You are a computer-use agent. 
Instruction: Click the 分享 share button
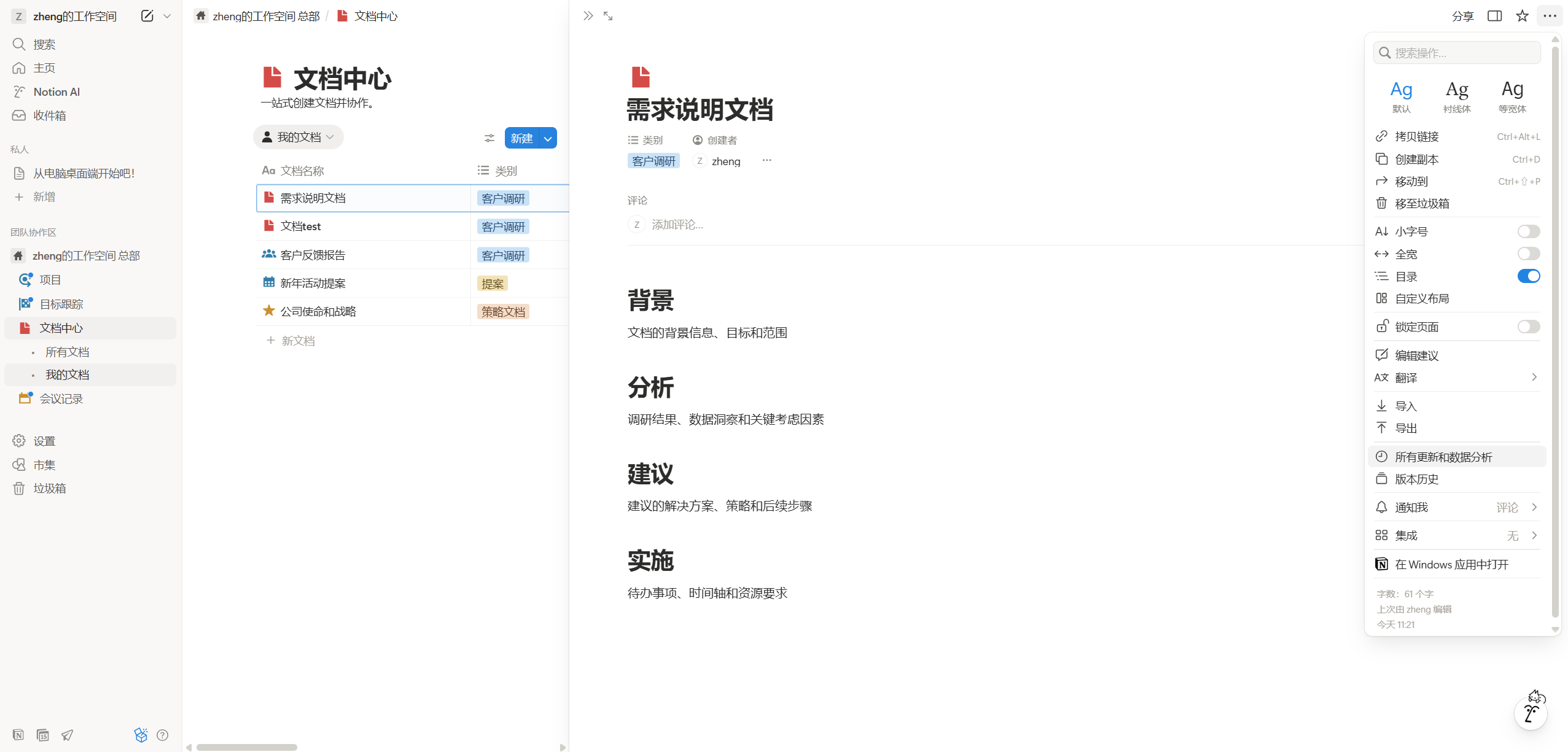pos(1462,16)
